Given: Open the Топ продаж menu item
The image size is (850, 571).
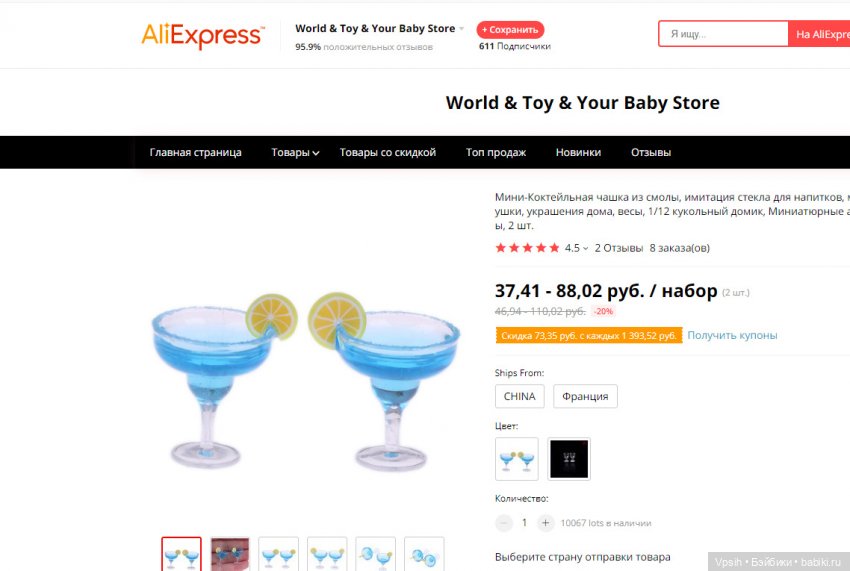Looking at the screenshot, I should pos(495,152).
